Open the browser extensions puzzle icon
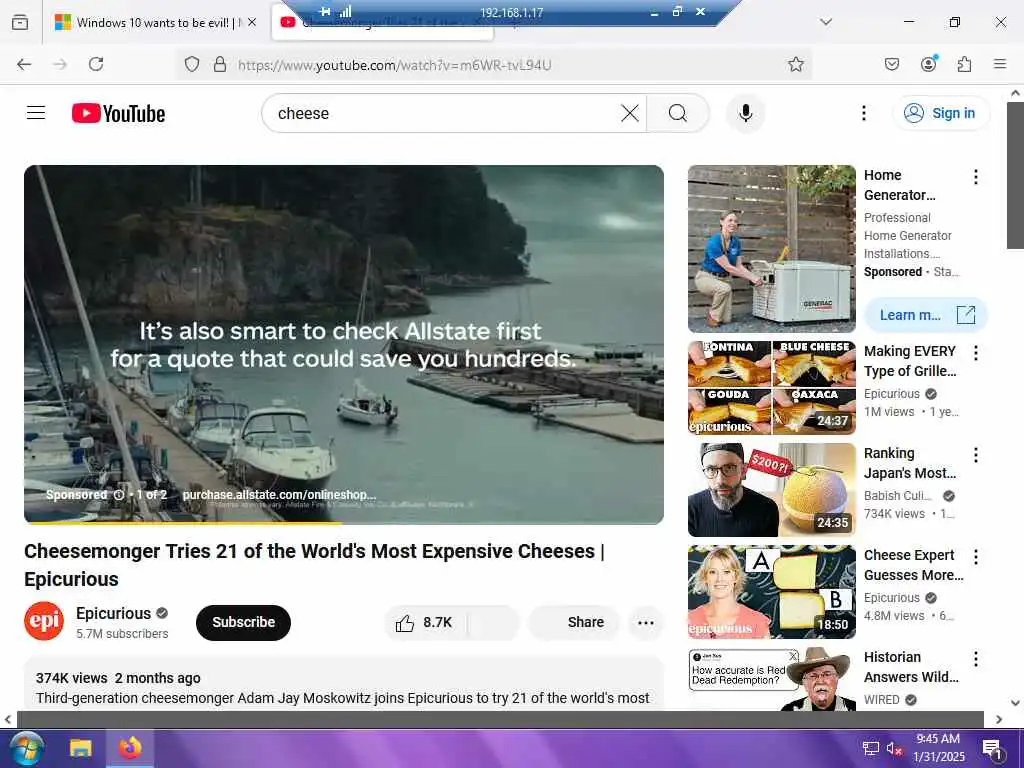The height and width of the screenshot is (768, 1024). click(x=965, y=64)
